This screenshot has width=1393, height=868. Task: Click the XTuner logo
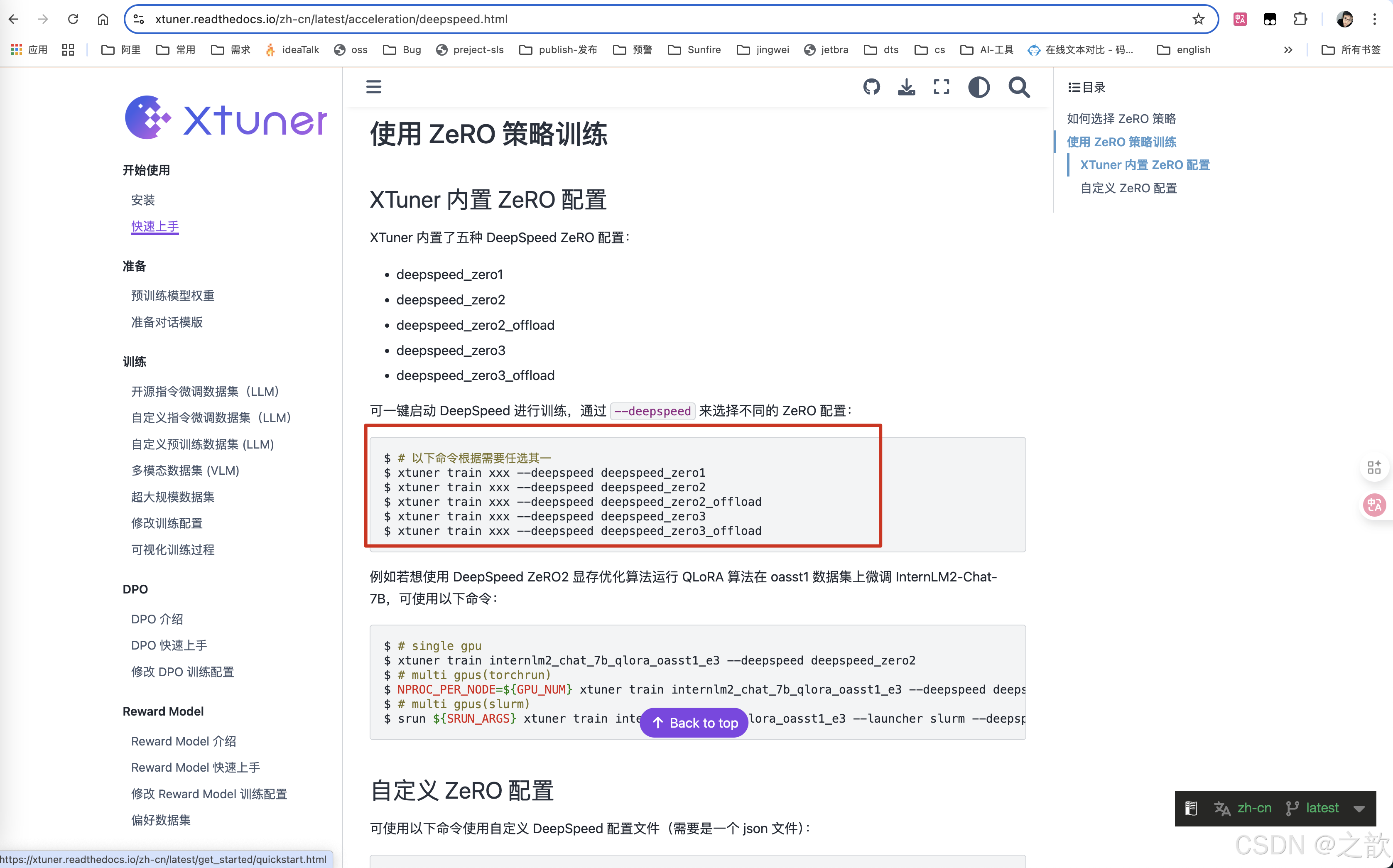tap(226, 117)
